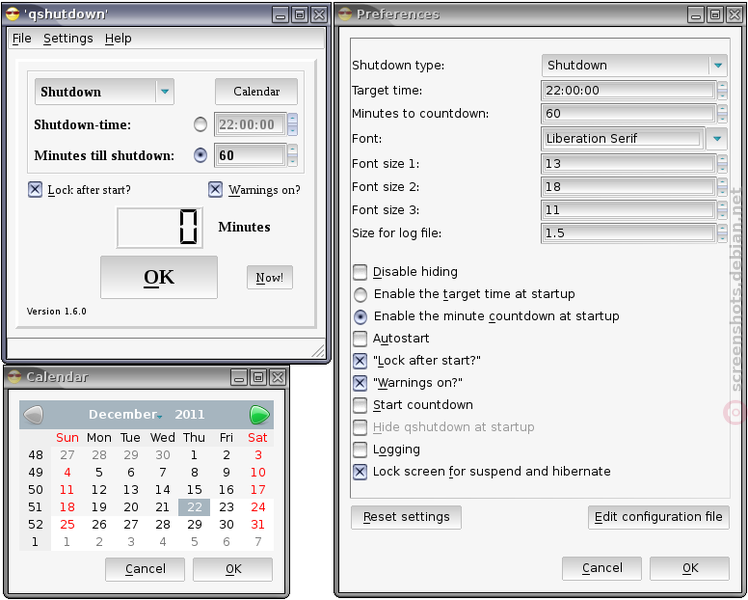Adjust Minutes till shutdown spinner arrows

[x=292, y=155]
